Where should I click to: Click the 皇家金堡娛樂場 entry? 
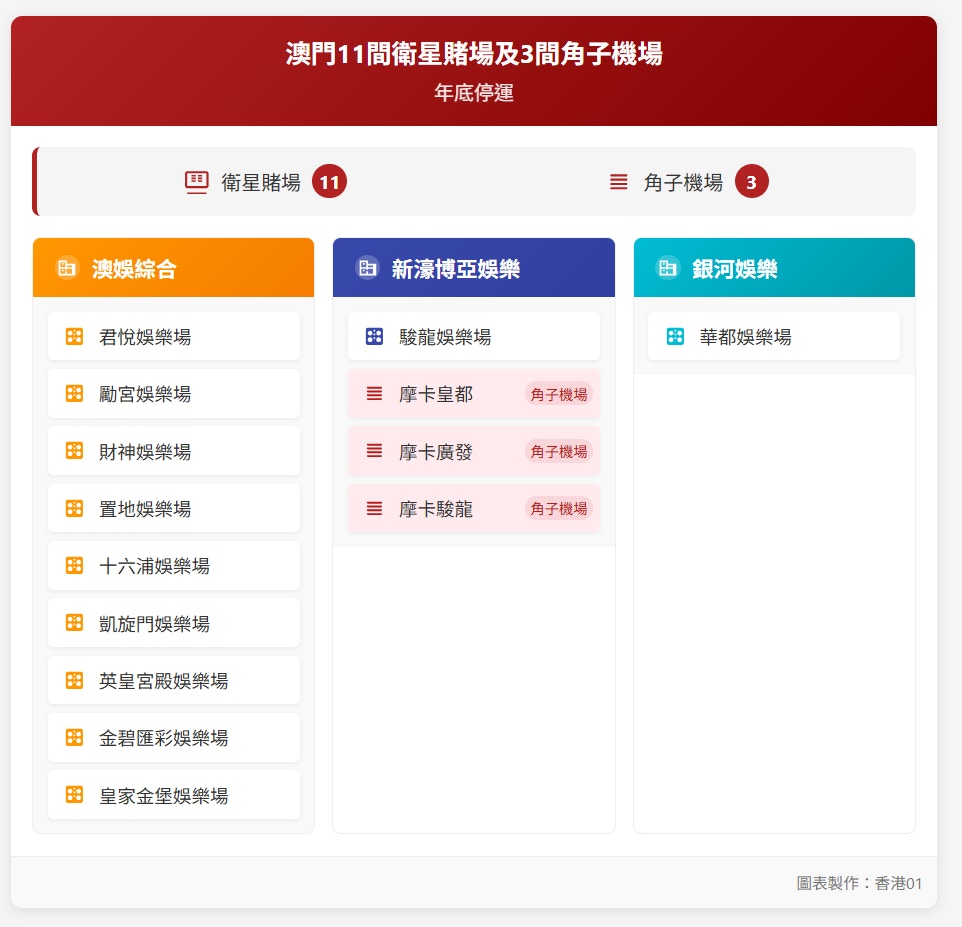[x=173, y=796]
